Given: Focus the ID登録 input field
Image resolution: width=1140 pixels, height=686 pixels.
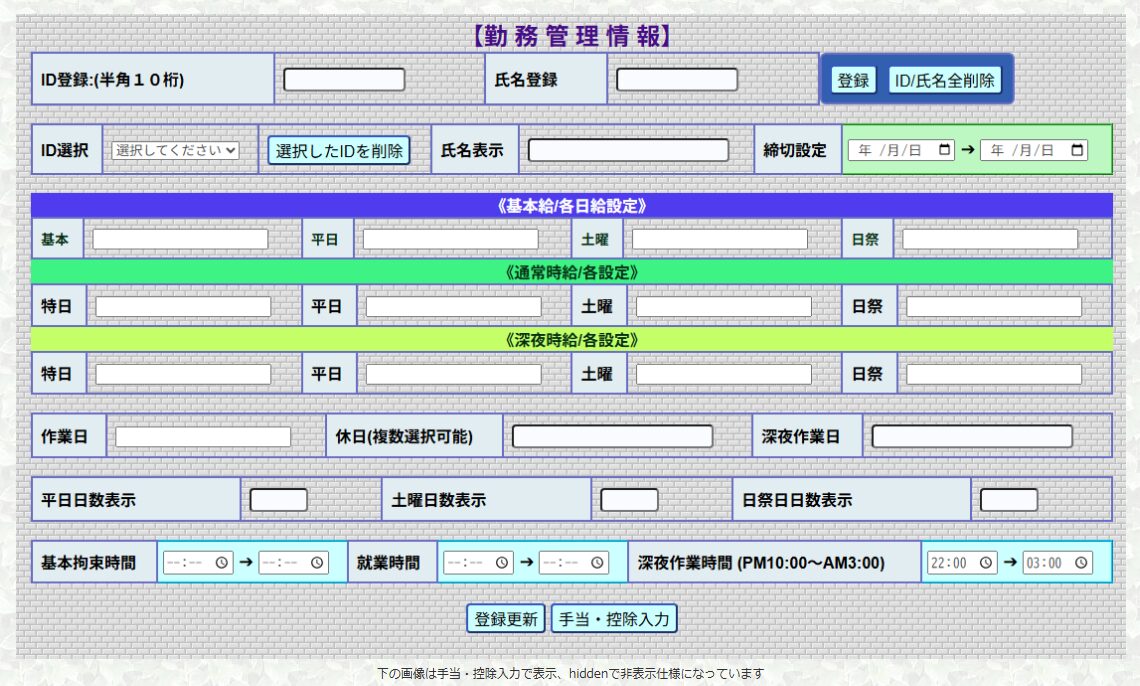Looking at the screenshot, I should (x=344, y=80).
